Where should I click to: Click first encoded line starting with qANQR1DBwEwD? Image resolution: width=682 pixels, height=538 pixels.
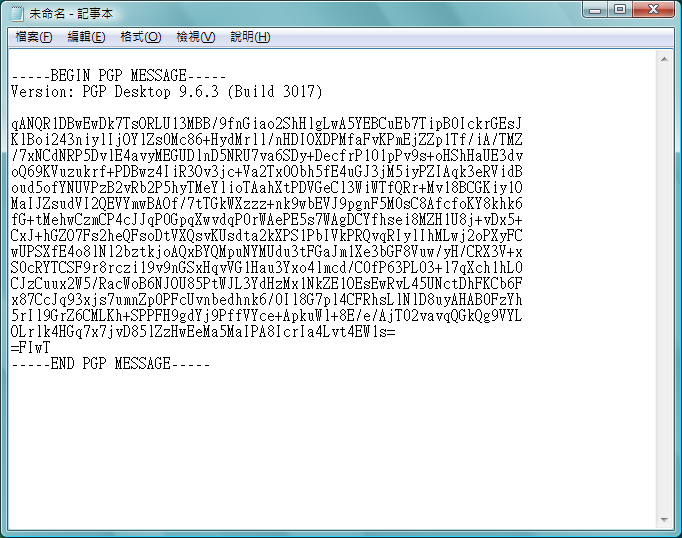click(266, 124)
